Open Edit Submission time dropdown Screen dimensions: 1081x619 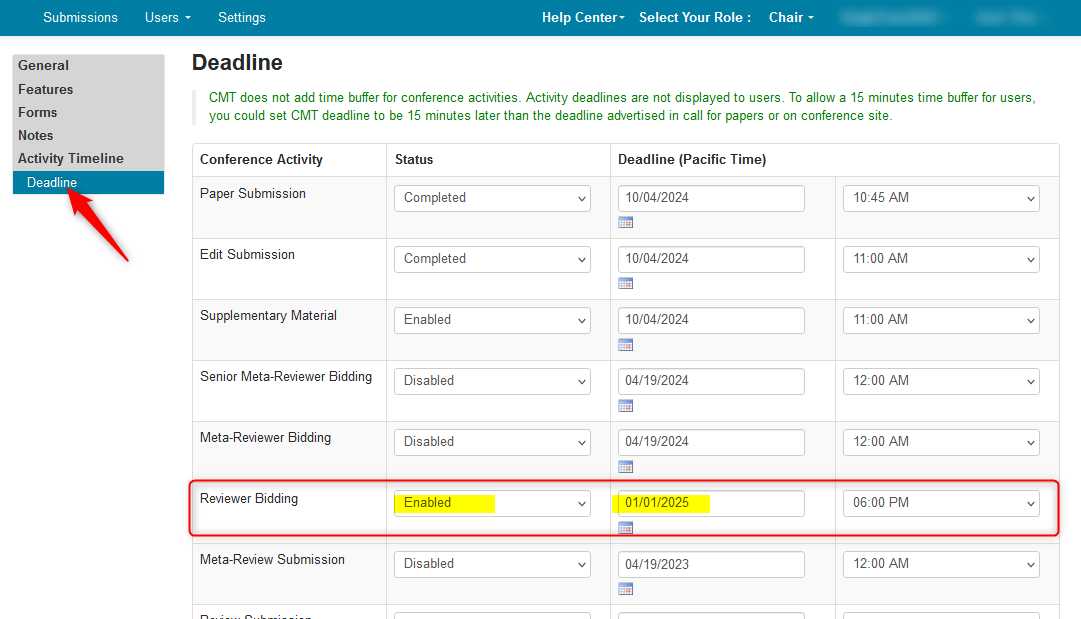pos(941,259)
